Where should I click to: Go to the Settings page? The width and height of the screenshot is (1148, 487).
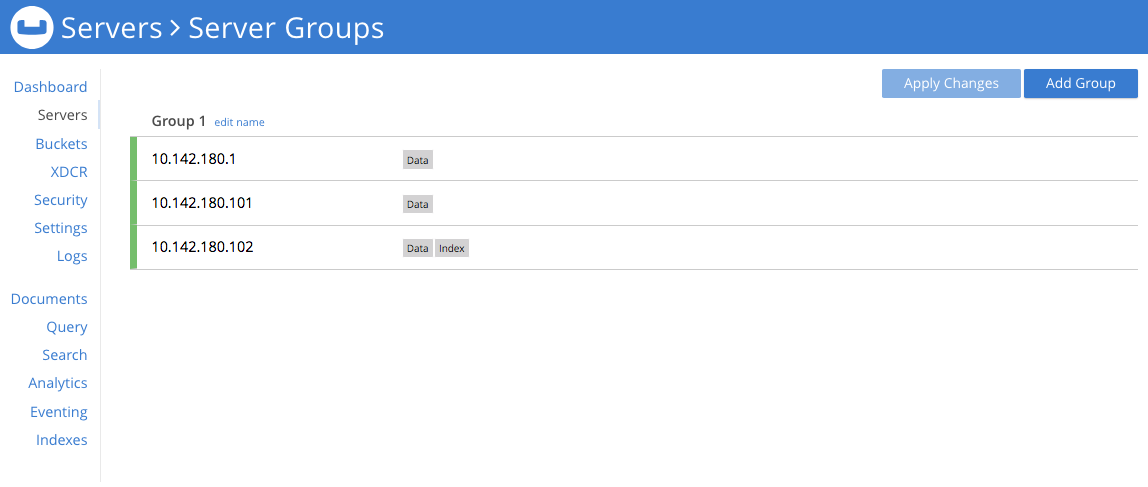point(60,228)
